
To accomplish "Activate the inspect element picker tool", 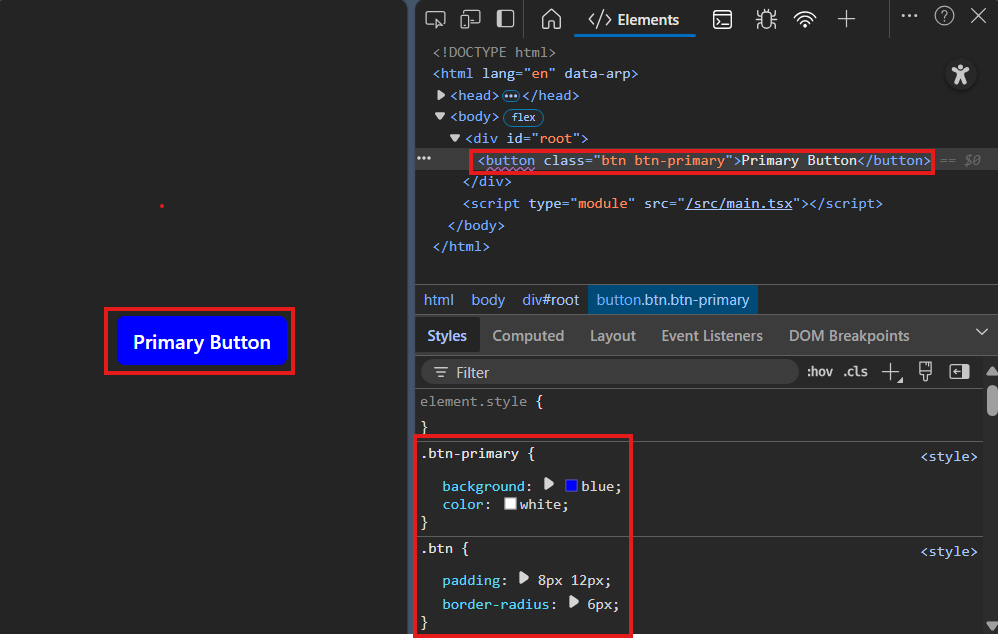I will (435, 19).
